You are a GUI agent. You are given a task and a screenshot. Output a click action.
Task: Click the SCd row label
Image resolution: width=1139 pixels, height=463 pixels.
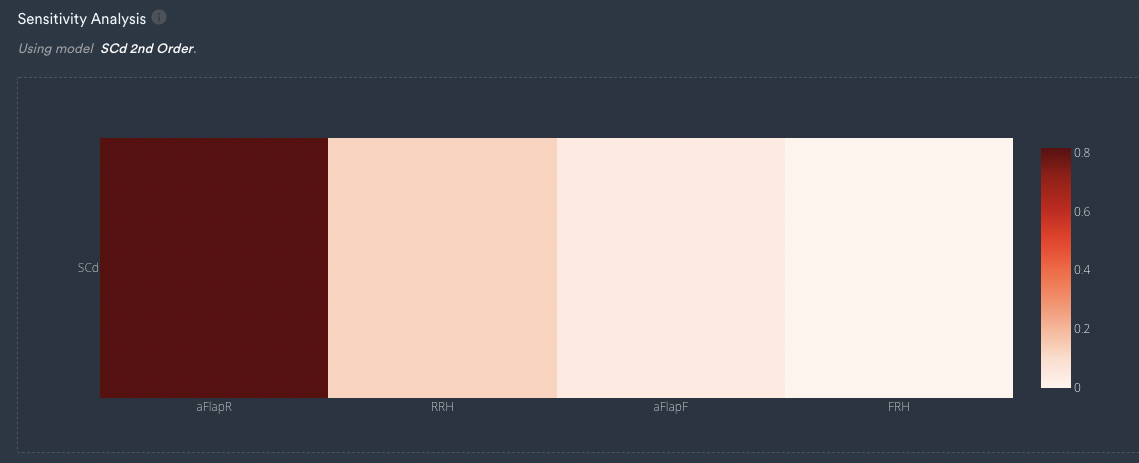pyautogui.click(x=88, y=267)
